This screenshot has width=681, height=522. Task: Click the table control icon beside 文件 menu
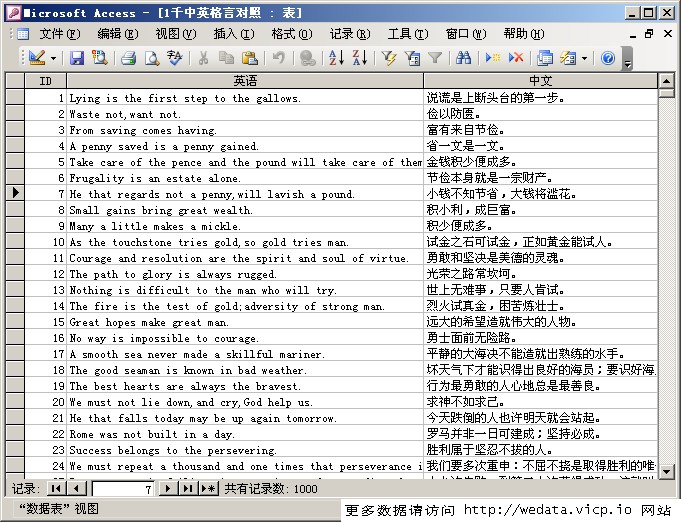click(x=23, y=33)
